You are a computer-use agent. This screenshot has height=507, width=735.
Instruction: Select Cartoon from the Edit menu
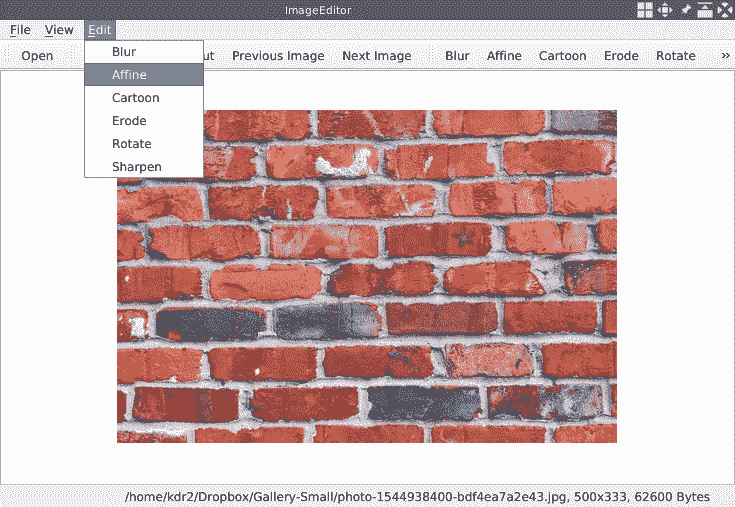point(135,98)
